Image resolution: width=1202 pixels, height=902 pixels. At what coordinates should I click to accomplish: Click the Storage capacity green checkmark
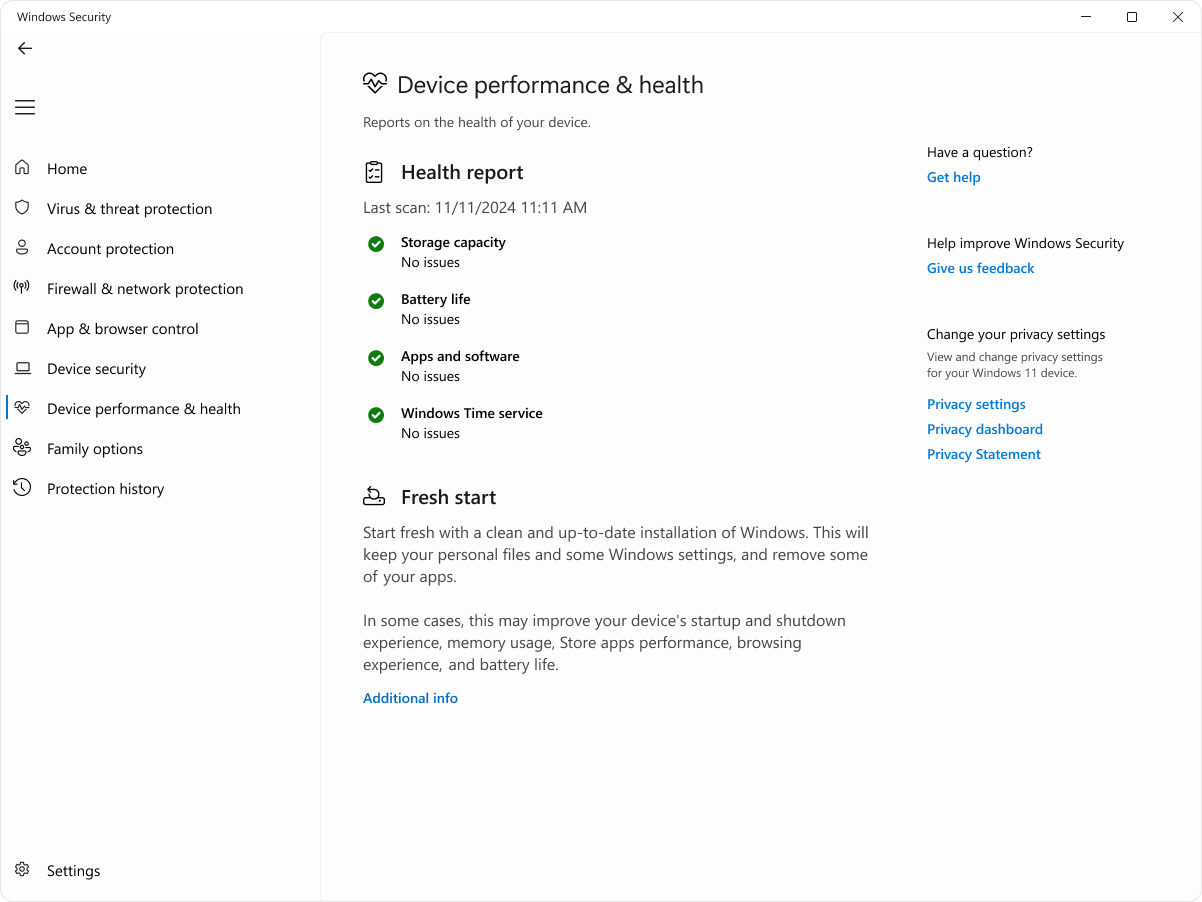[x=376, y=244]
